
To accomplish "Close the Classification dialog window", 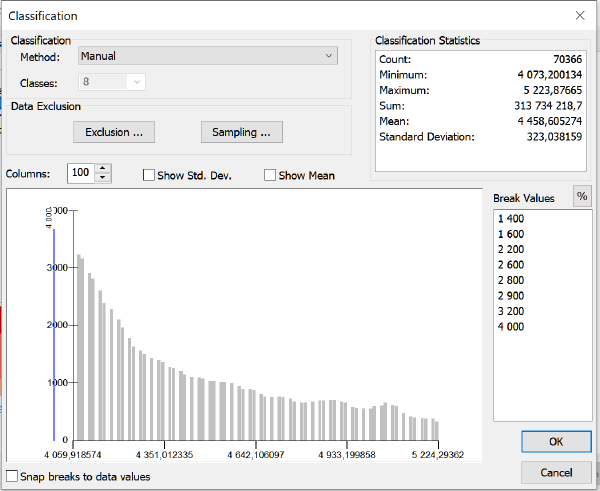I will (579, 16).
